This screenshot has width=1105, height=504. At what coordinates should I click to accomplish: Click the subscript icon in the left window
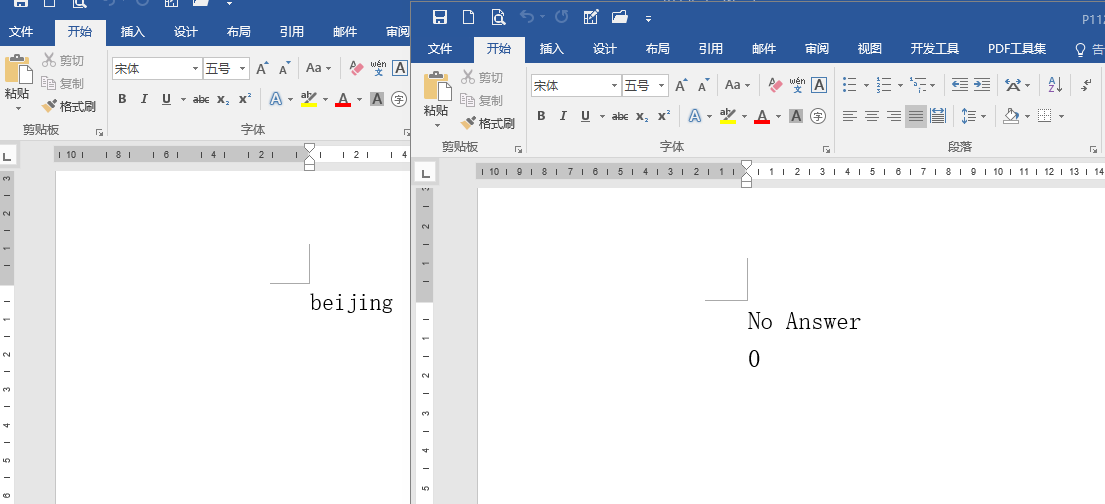pos(223,99)
